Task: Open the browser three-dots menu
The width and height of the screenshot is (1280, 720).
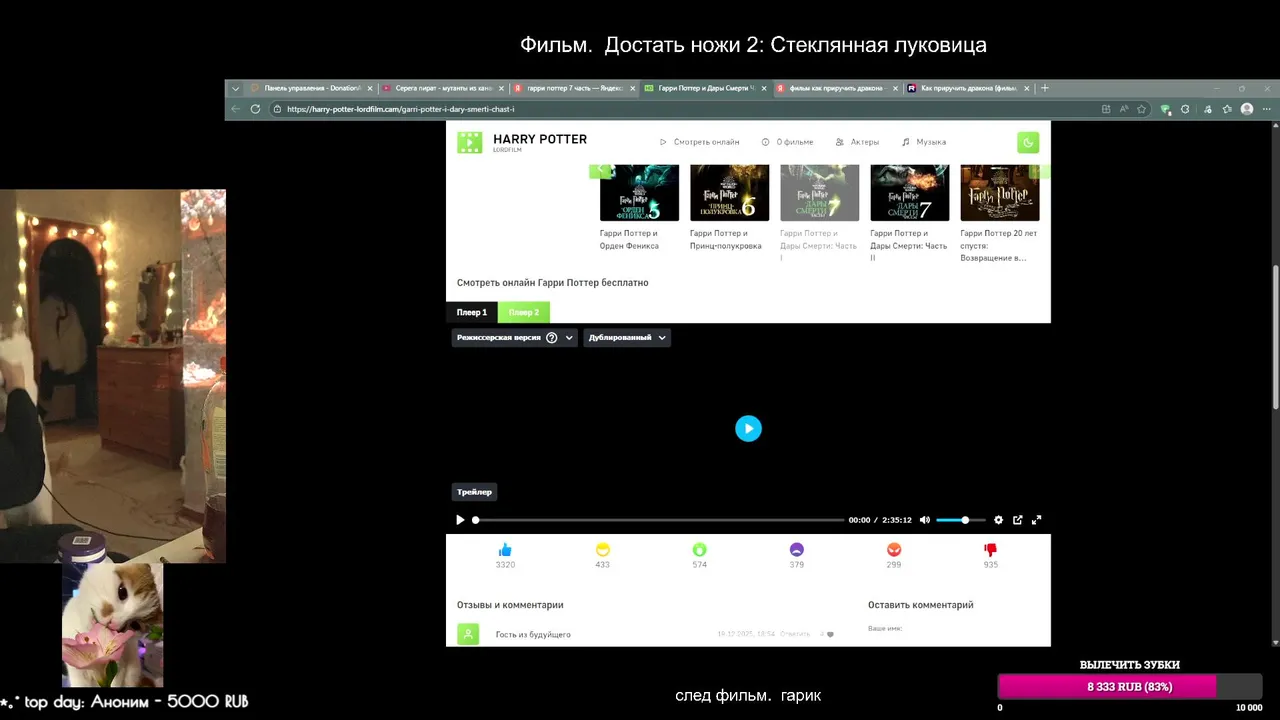Action: tap(1265, 109)
